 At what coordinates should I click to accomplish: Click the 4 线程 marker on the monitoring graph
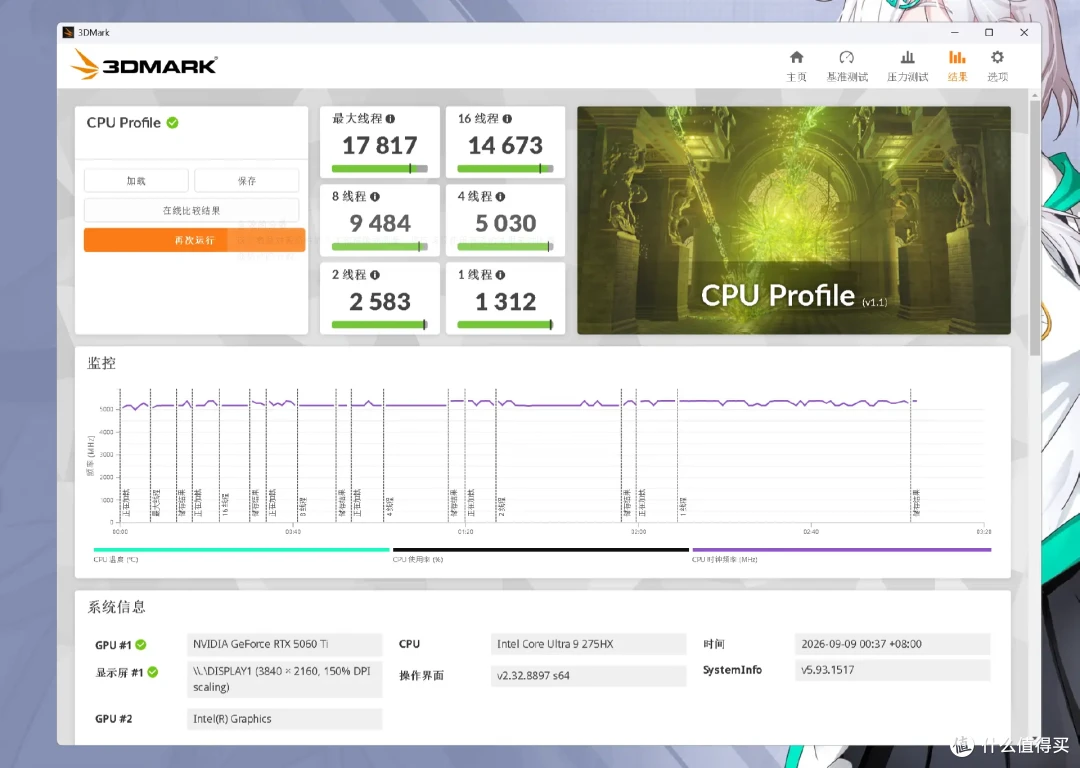tap(389, 506)
